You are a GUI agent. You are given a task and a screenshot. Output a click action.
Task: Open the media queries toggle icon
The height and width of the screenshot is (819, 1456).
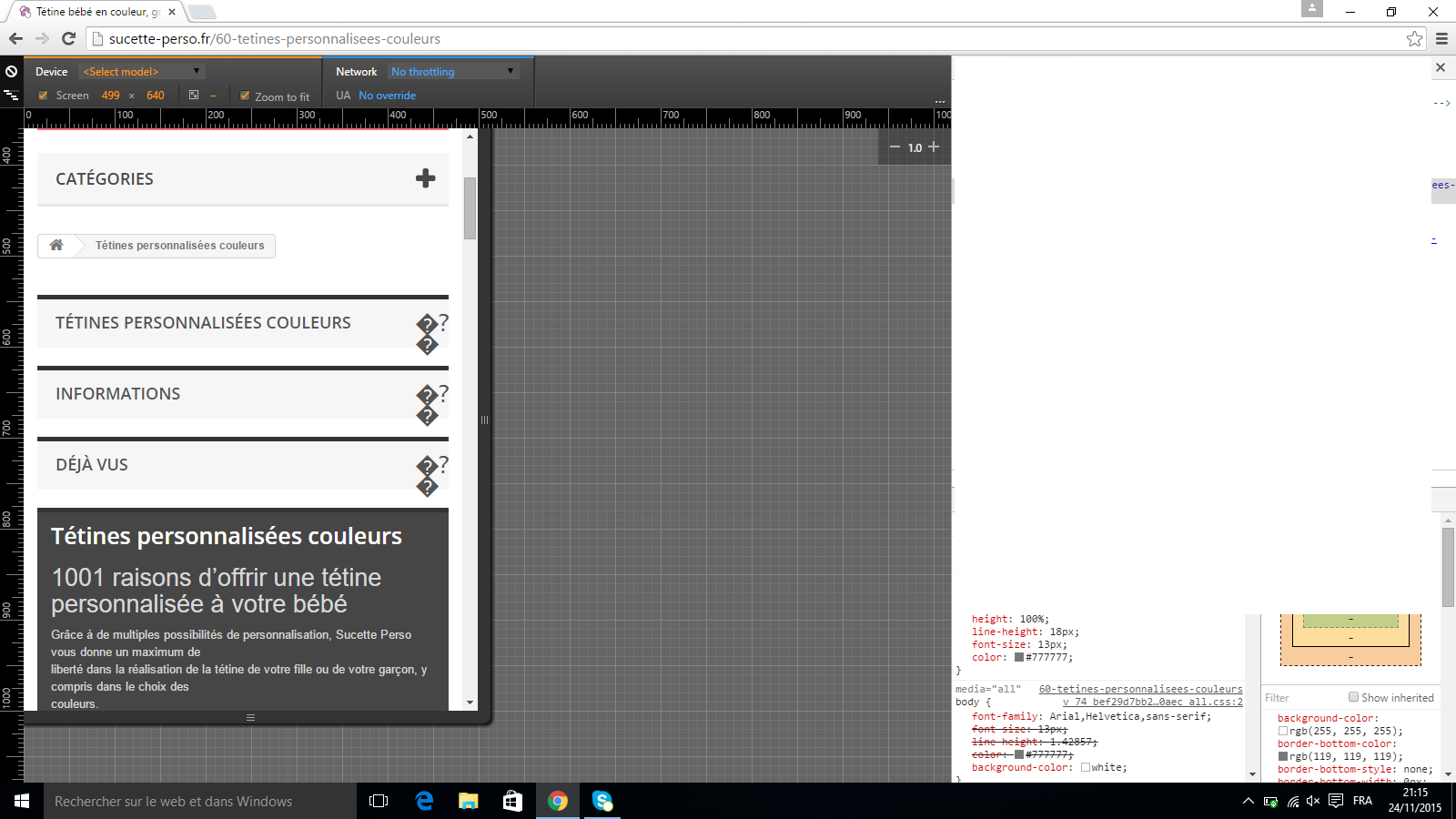(11, 95)
